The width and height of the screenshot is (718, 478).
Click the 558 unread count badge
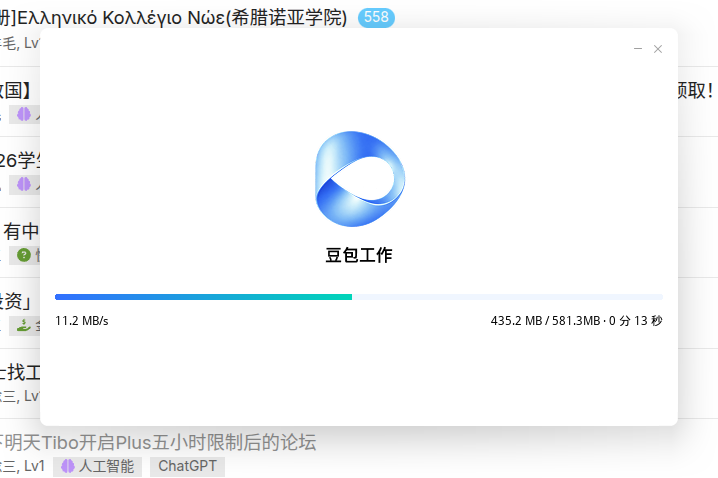pyautogui.click(x=376, y=17)
